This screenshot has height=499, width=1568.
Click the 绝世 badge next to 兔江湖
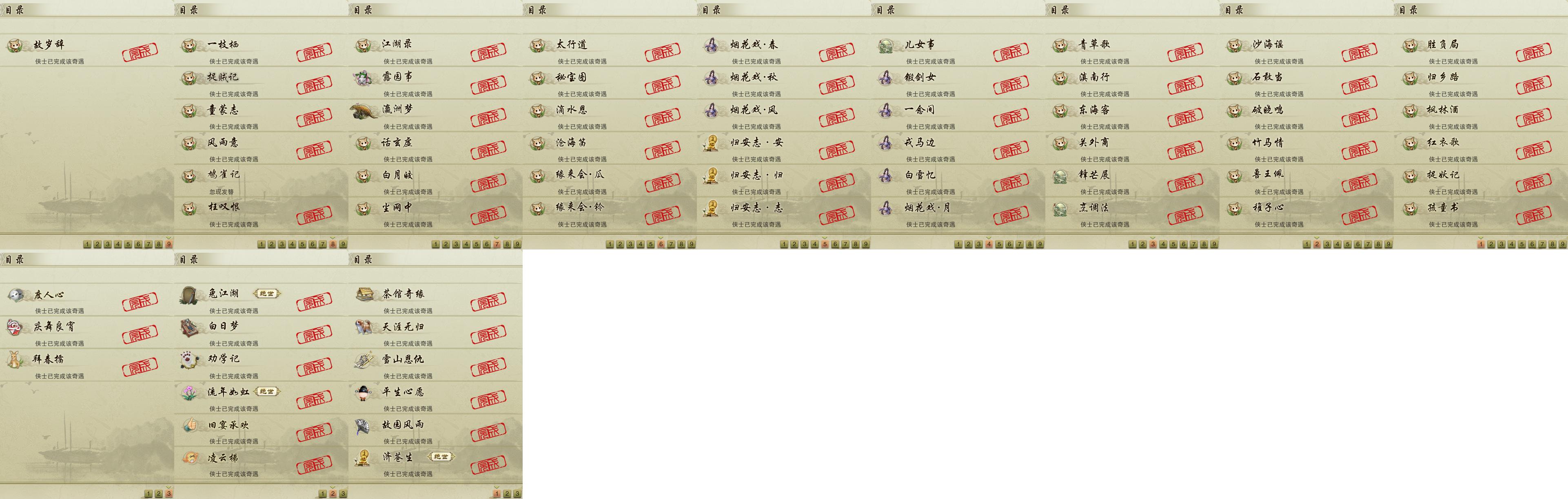click(266, 294)
